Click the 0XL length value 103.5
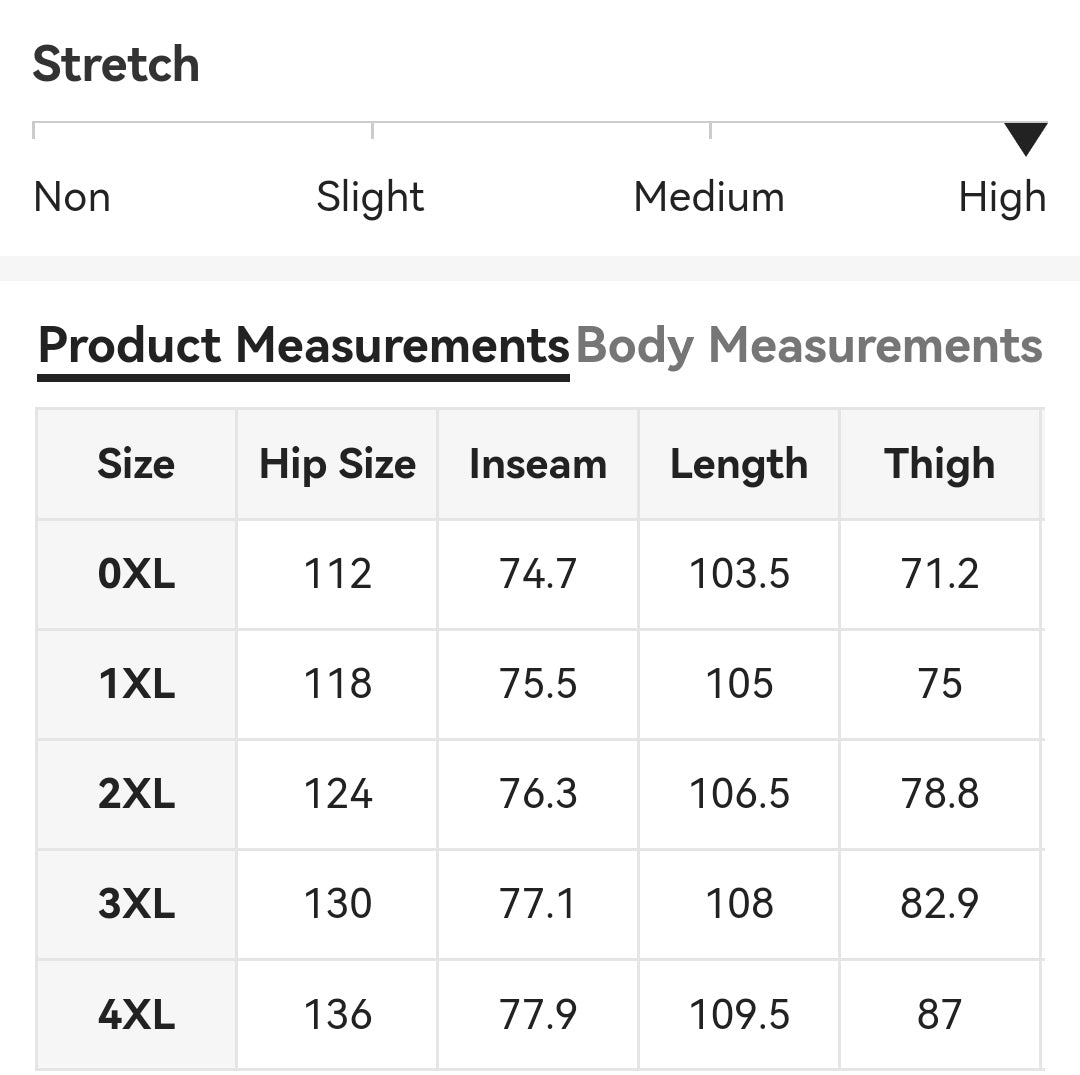The height and width of the screenshot is (1075, 1080). coord(739,574)
